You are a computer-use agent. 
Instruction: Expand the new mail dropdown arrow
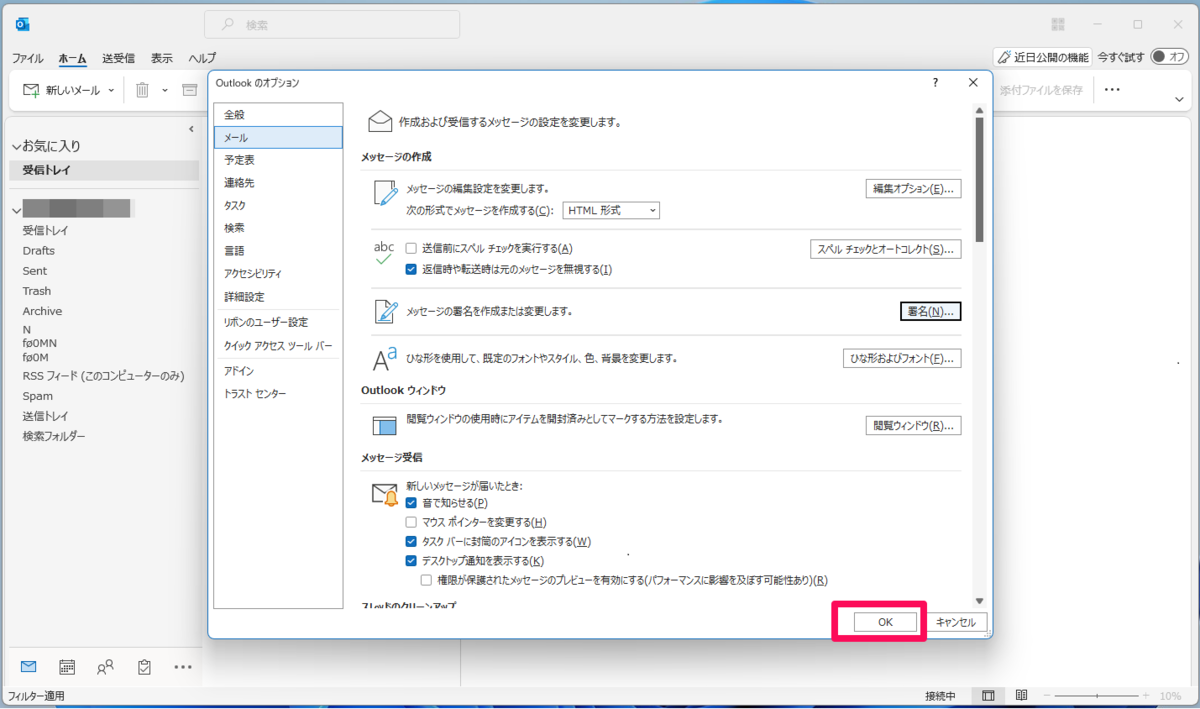(111, 90)
